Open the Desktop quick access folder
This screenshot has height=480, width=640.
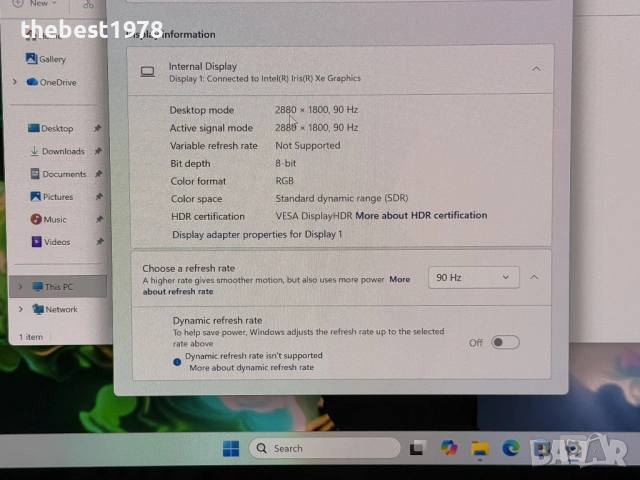(51, 129)
